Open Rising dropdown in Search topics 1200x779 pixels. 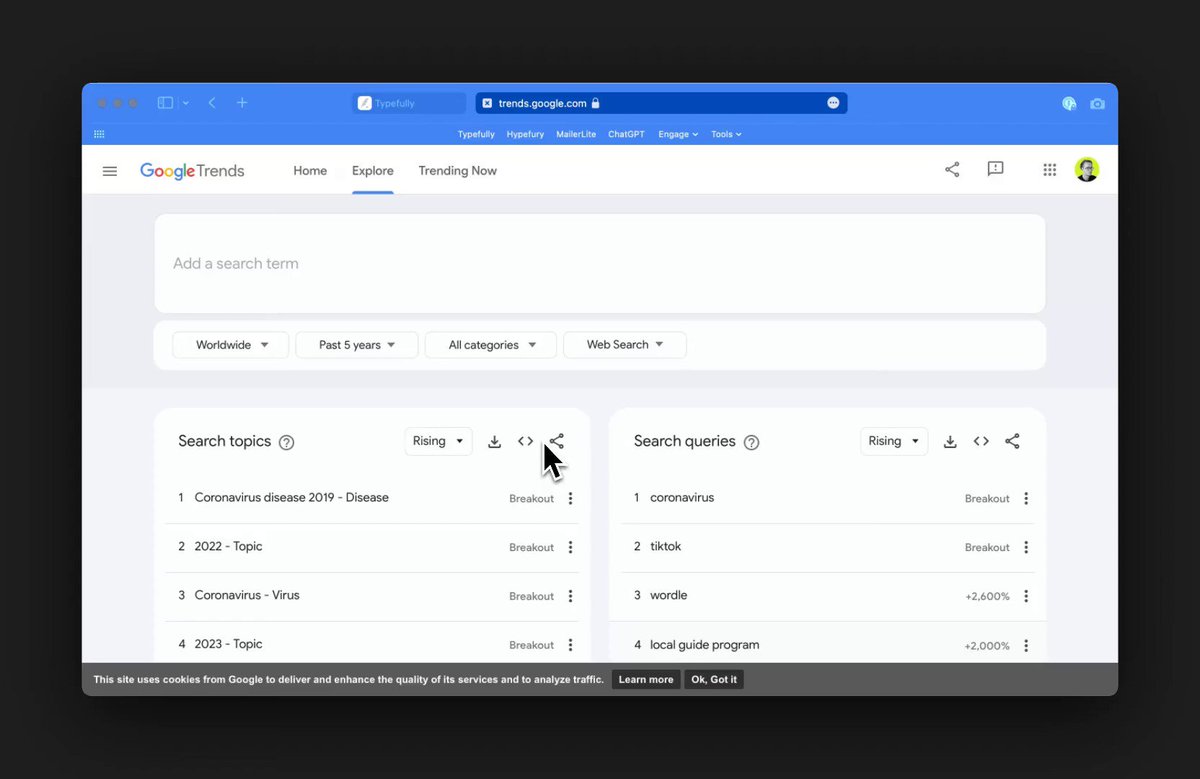(x=439, y=441)
